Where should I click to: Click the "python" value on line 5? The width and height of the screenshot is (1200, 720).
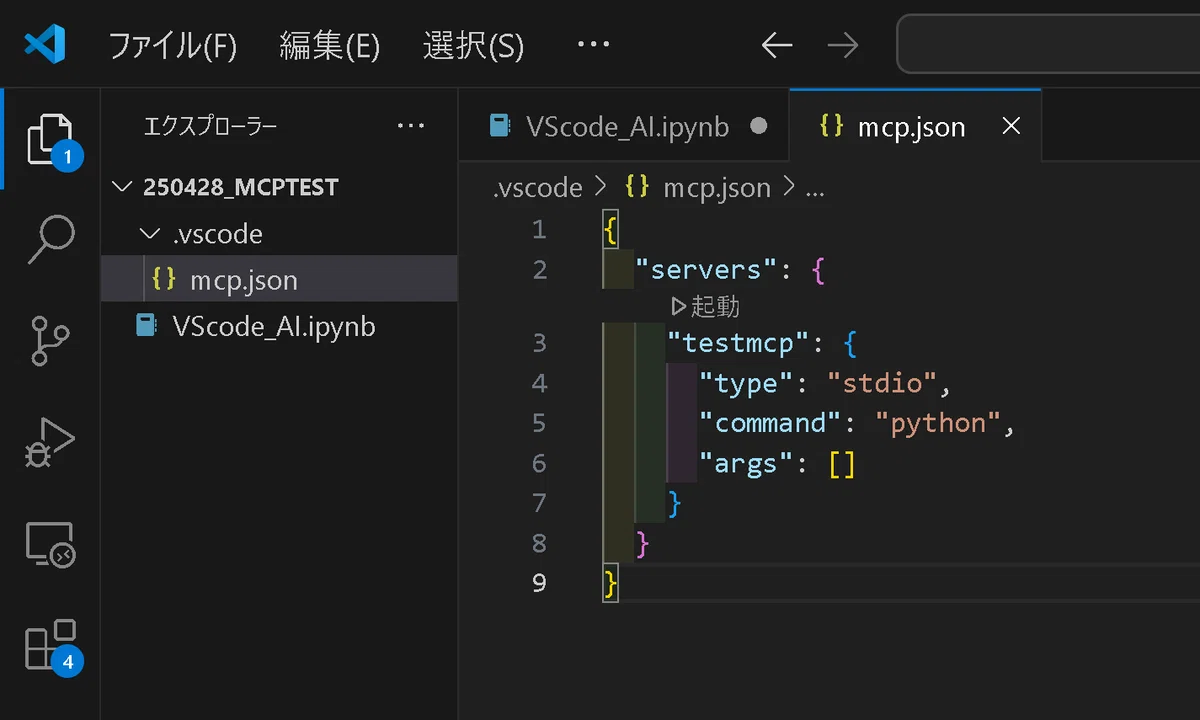939,423
